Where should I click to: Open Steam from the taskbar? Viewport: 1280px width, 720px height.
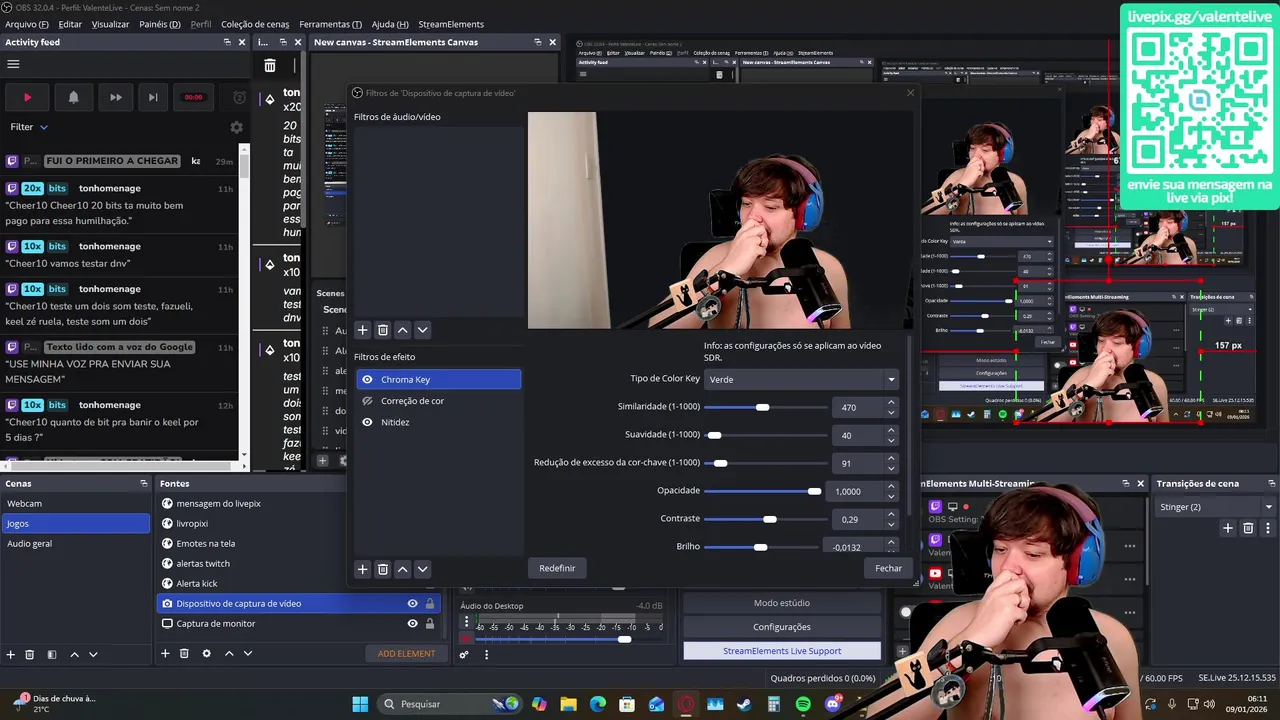(x=744, y=704)
